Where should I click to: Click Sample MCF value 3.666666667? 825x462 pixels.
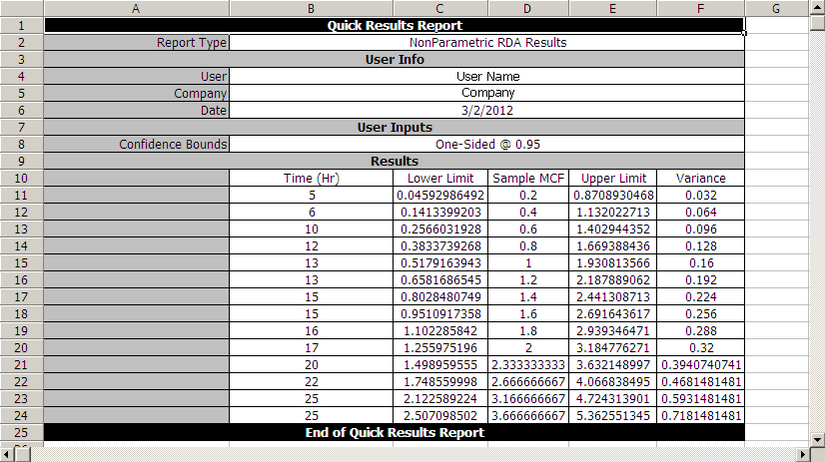click(x=528, y=415)
